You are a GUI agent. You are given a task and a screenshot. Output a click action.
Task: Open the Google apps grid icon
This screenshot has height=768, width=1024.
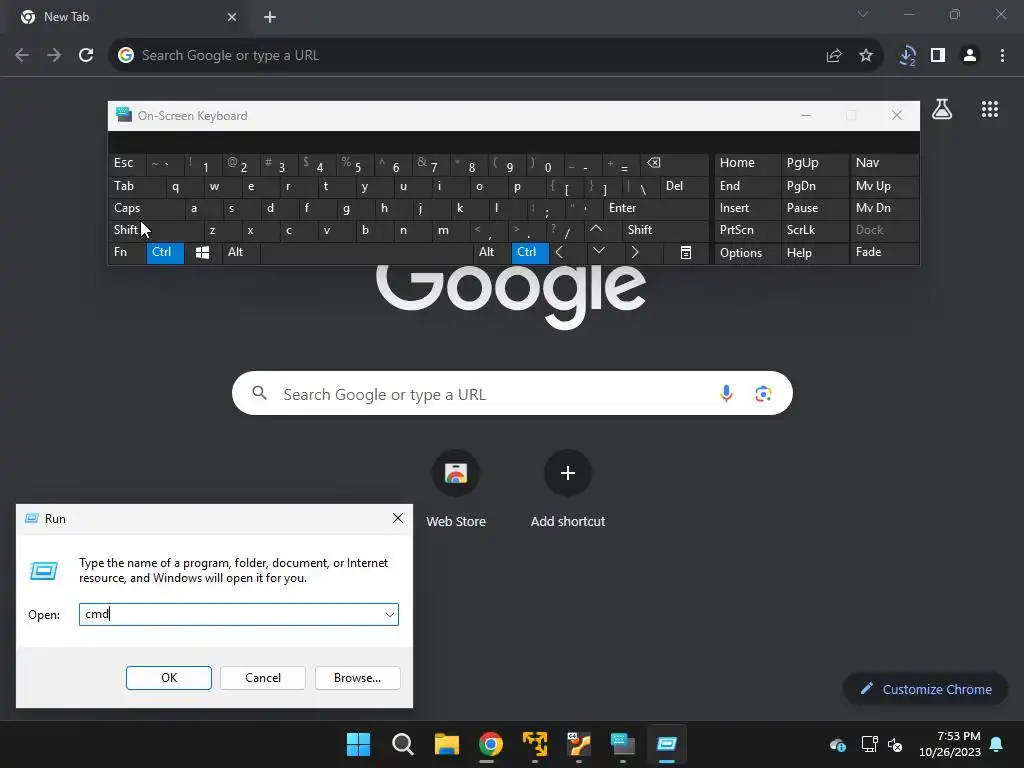click(x=990, y=109)
